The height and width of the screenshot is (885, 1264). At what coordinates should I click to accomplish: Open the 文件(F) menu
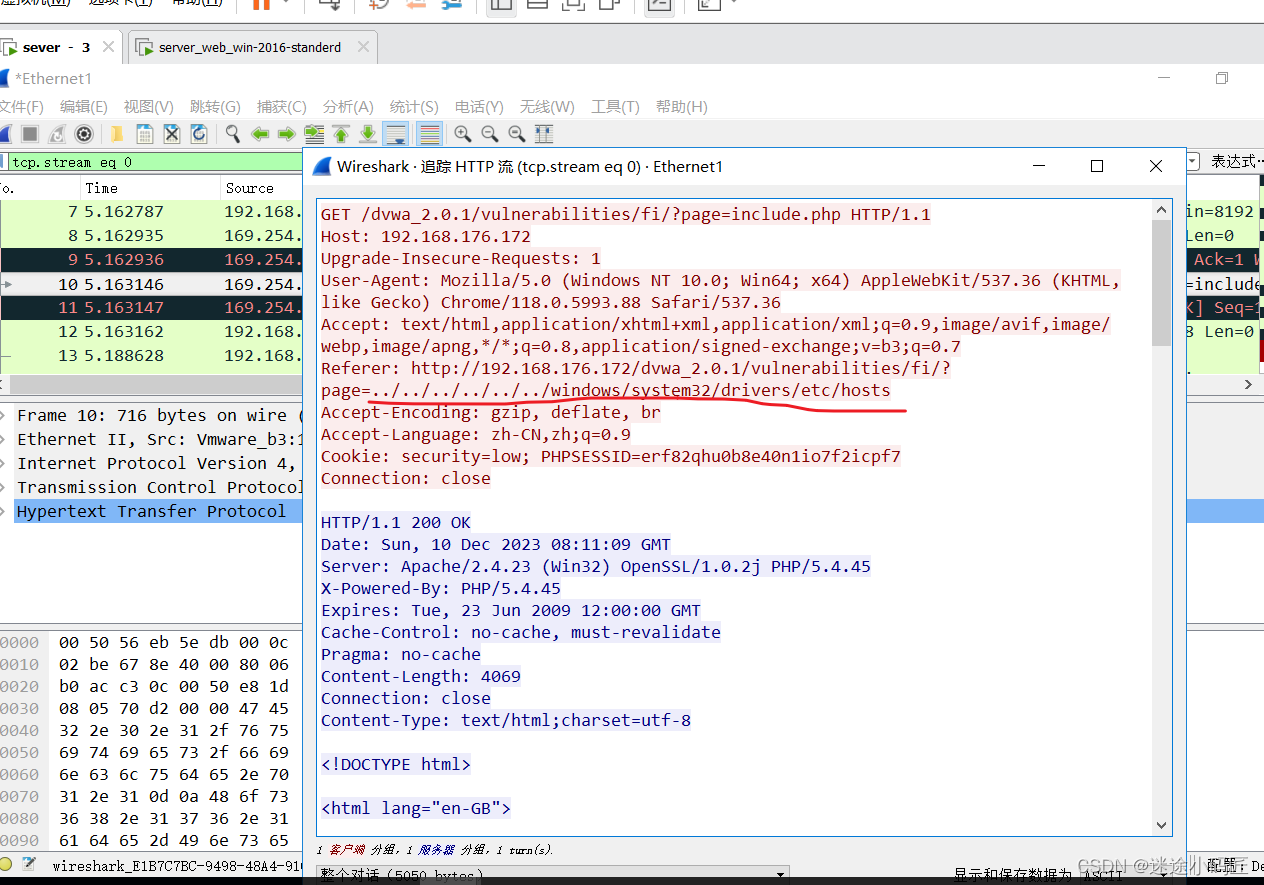coord(20,106)
